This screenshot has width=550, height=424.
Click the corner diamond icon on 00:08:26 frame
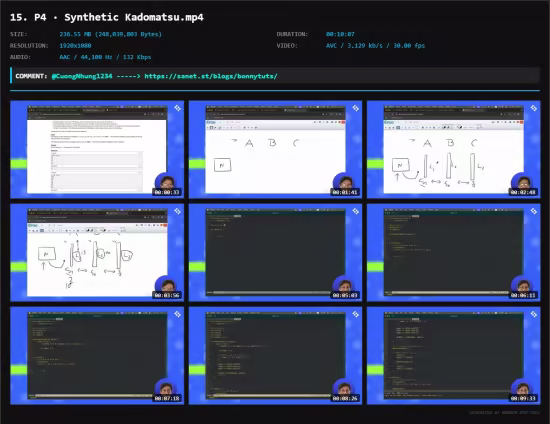pyautogui.click(x=356, y=314)
